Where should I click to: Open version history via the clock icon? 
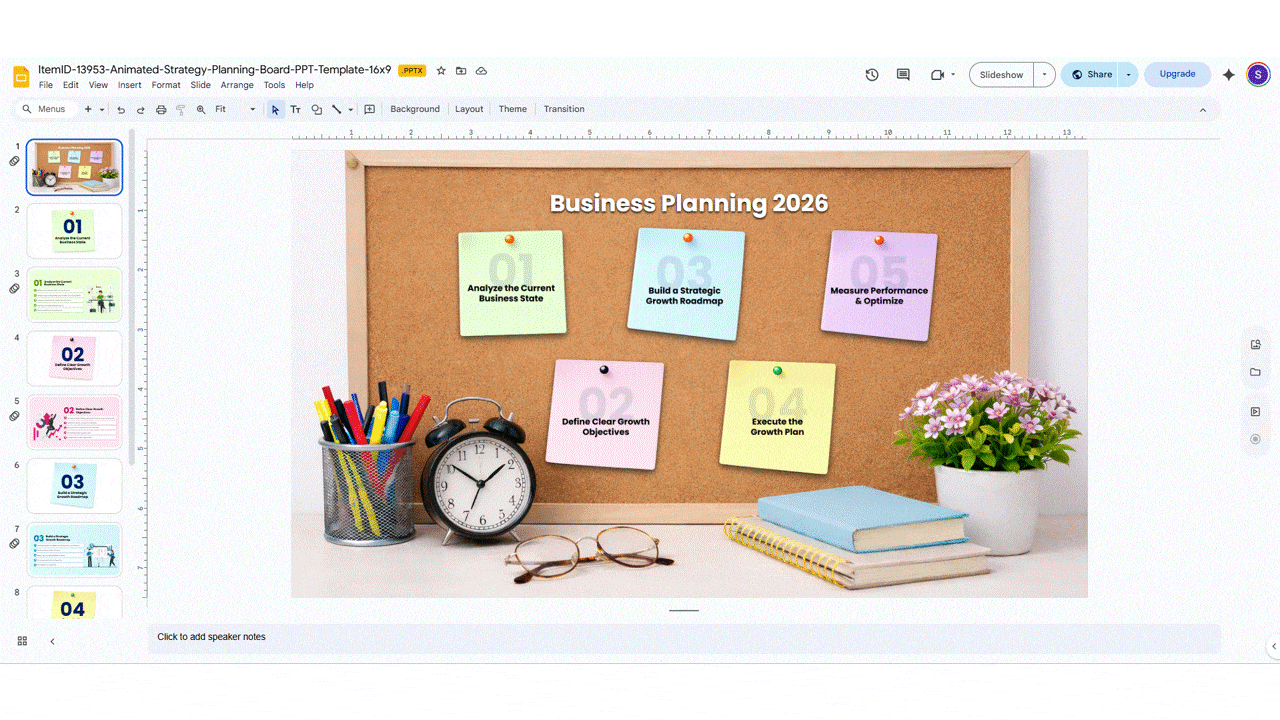(871, 74)
